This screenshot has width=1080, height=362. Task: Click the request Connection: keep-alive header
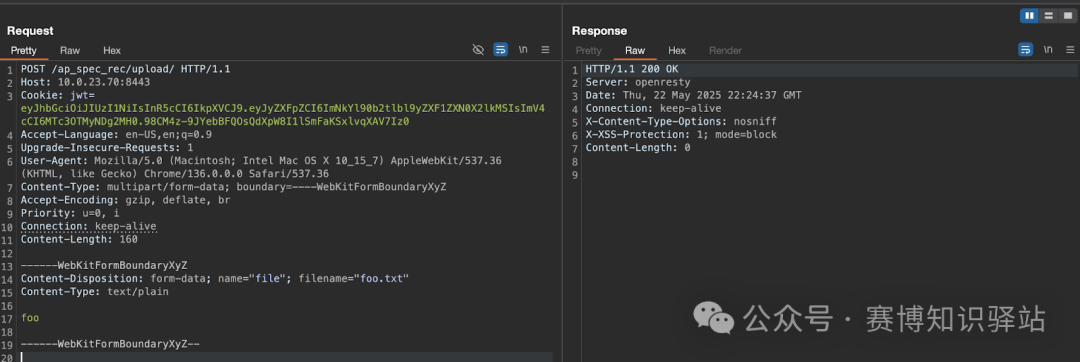click(x=88, y=226)
